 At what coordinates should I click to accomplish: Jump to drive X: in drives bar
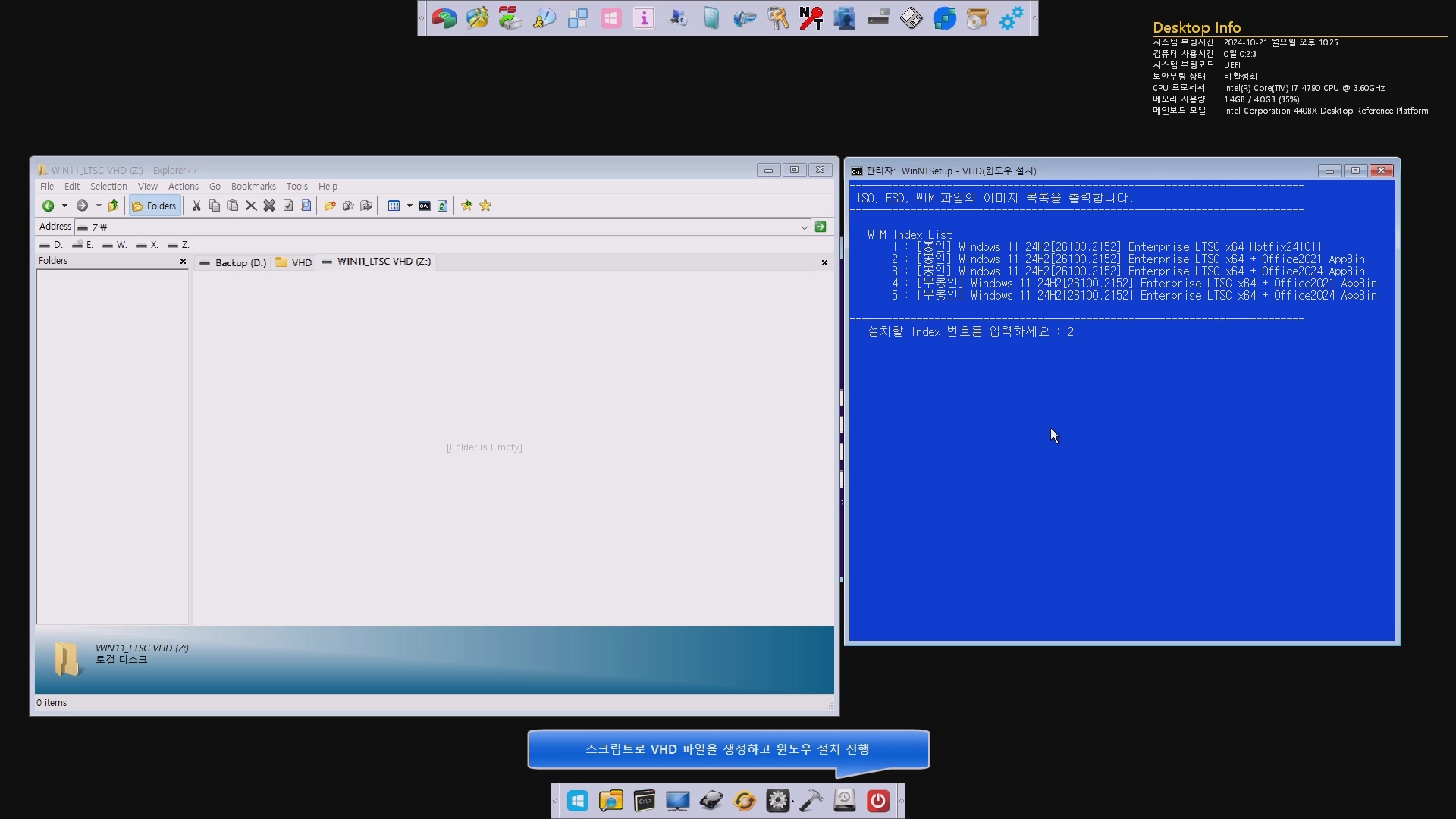point(147,245)
